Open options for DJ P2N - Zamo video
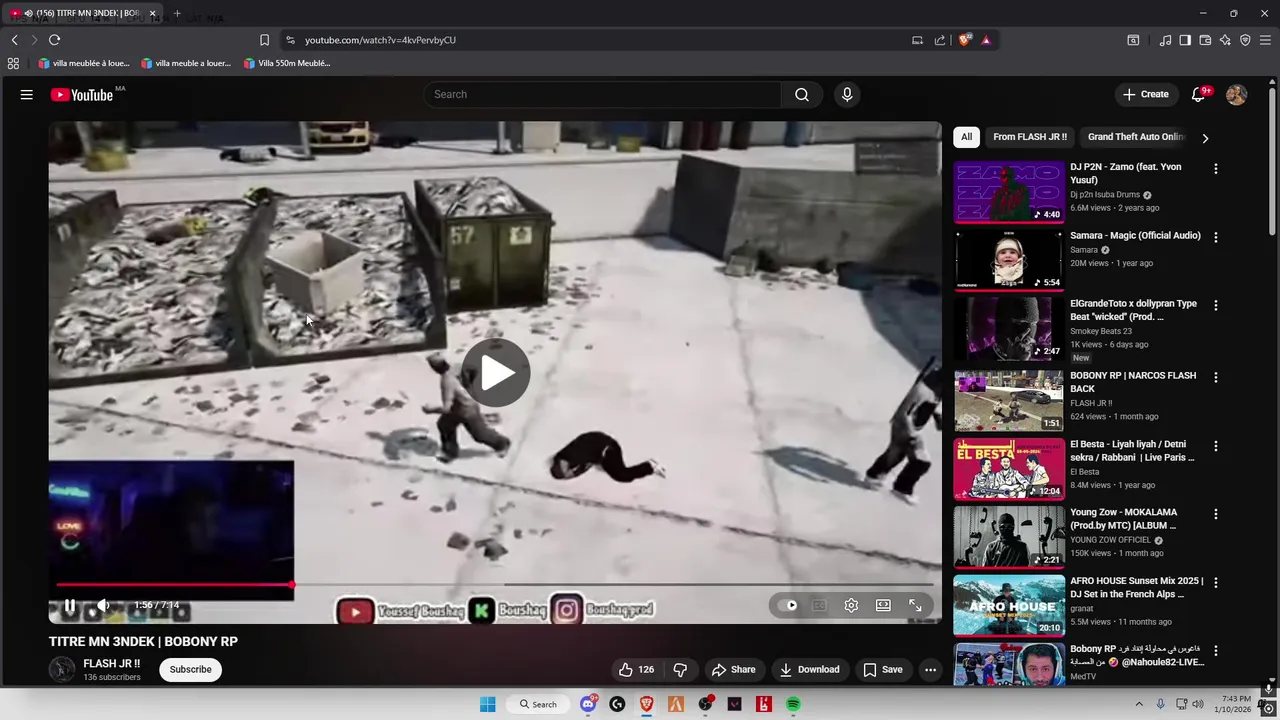1280x720 pixels. [x=1216, y=169]
